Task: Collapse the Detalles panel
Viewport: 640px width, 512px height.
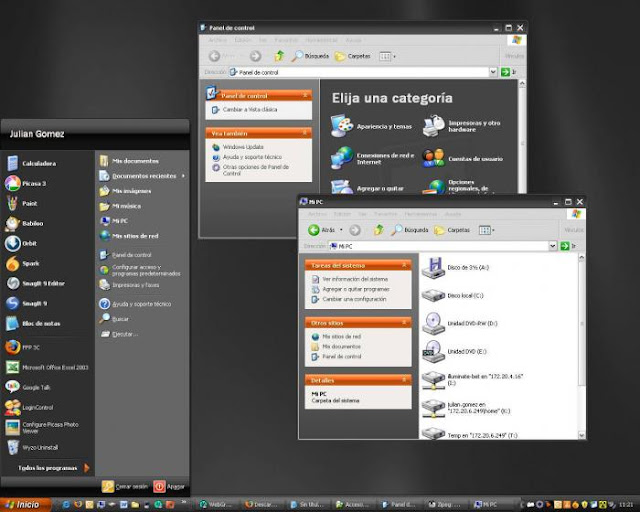Action: [x=404, y=380]
